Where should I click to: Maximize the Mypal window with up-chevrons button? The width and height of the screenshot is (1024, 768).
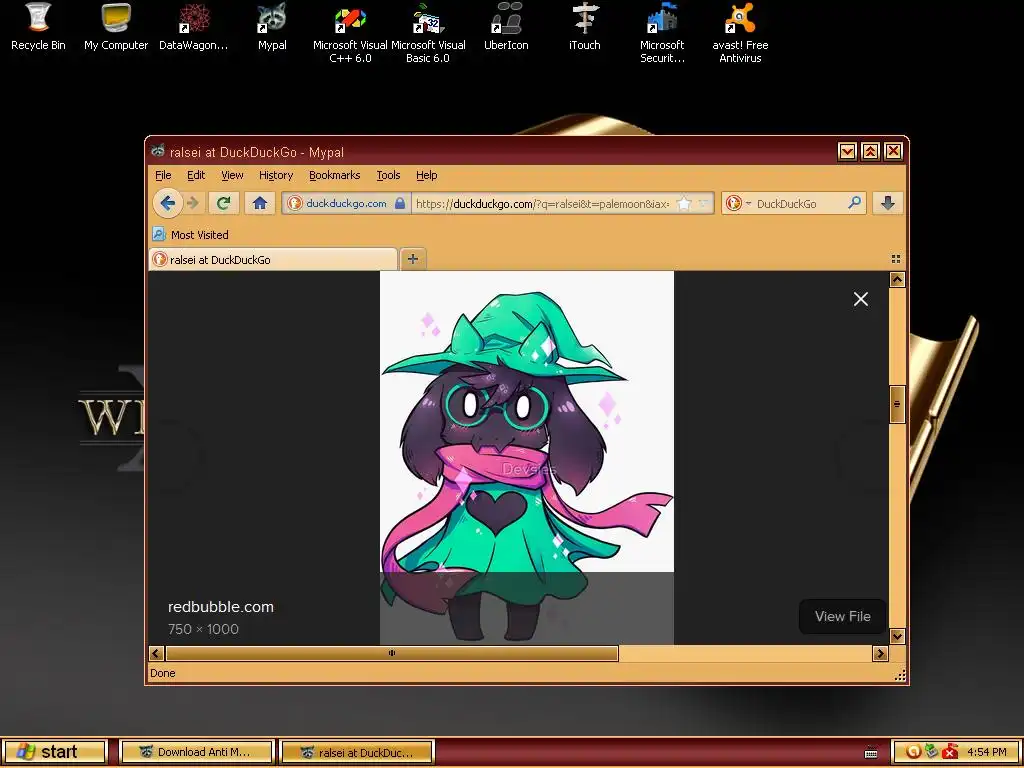click(x=870, y=152)
